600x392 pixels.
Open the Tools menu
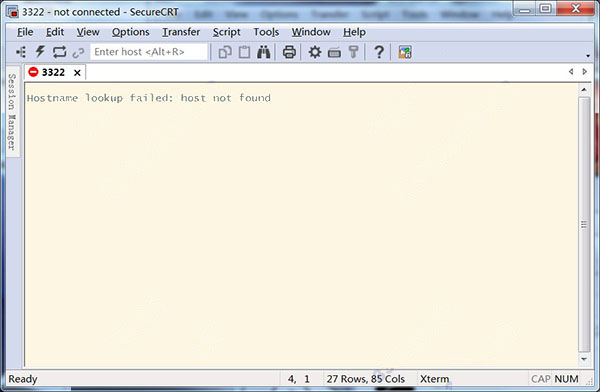(x=266, y=32)
